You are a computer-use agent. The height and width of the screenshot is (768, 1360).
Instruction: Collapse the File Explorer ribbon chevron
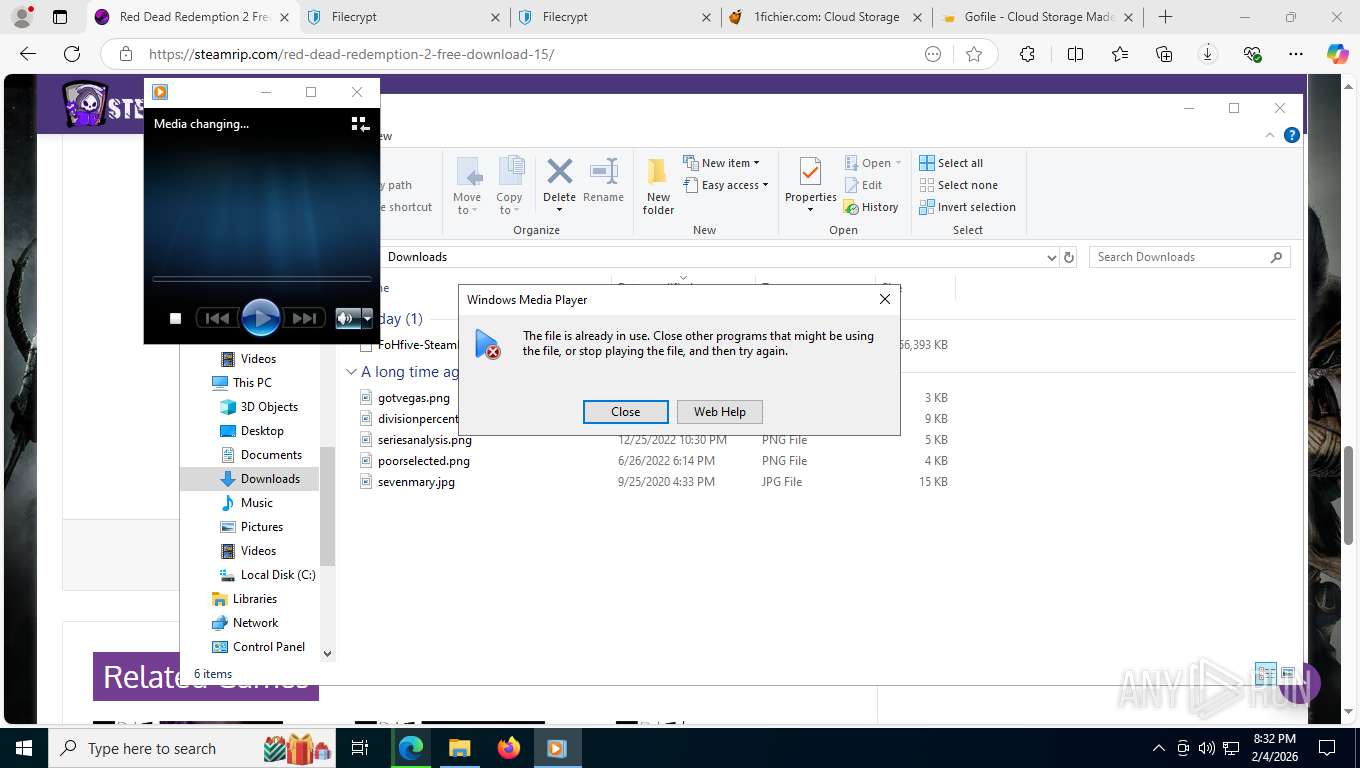pyautogui.click(x=1271, y=135)
